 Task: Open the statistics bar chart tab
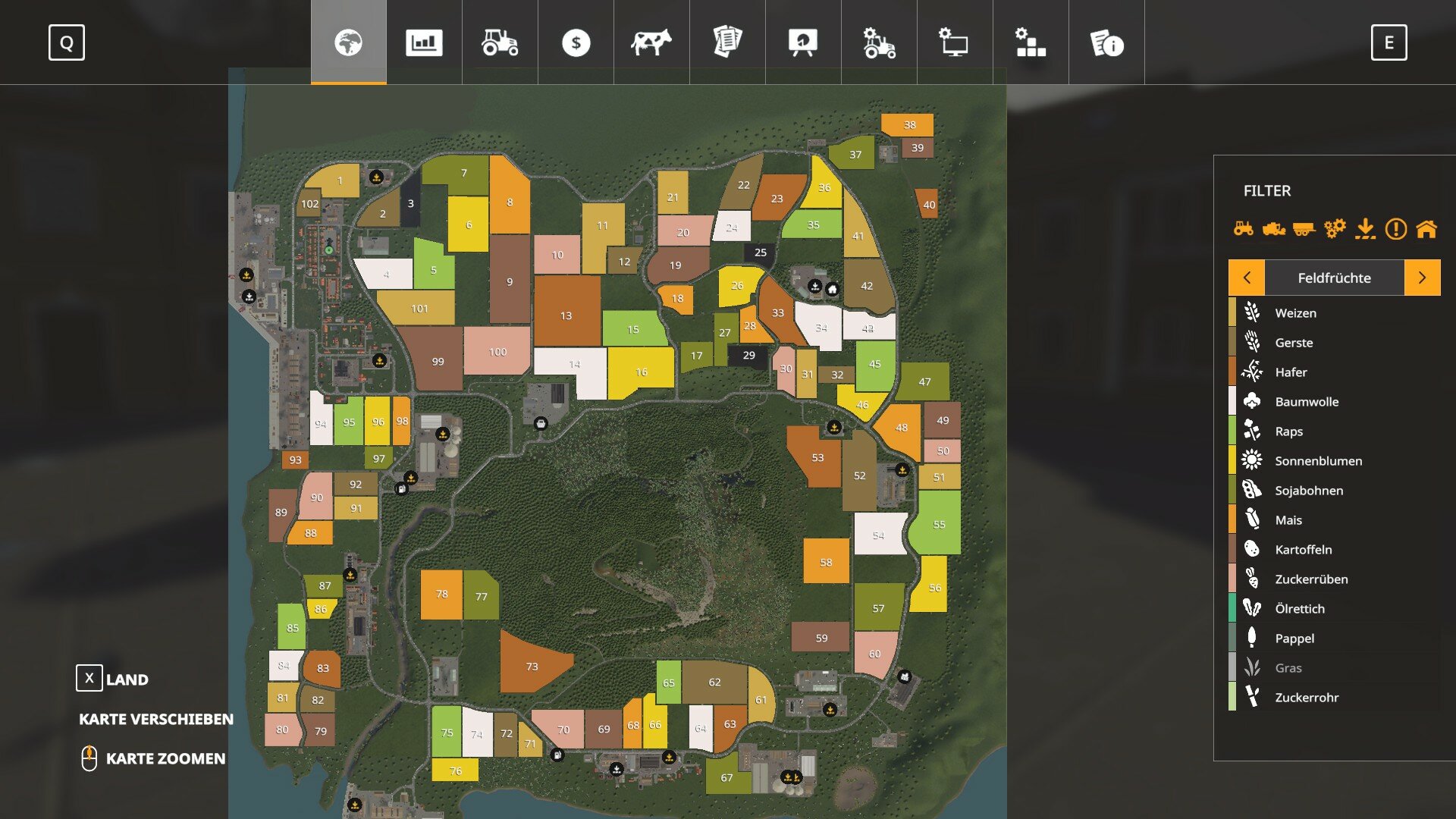tap(424, 42)
